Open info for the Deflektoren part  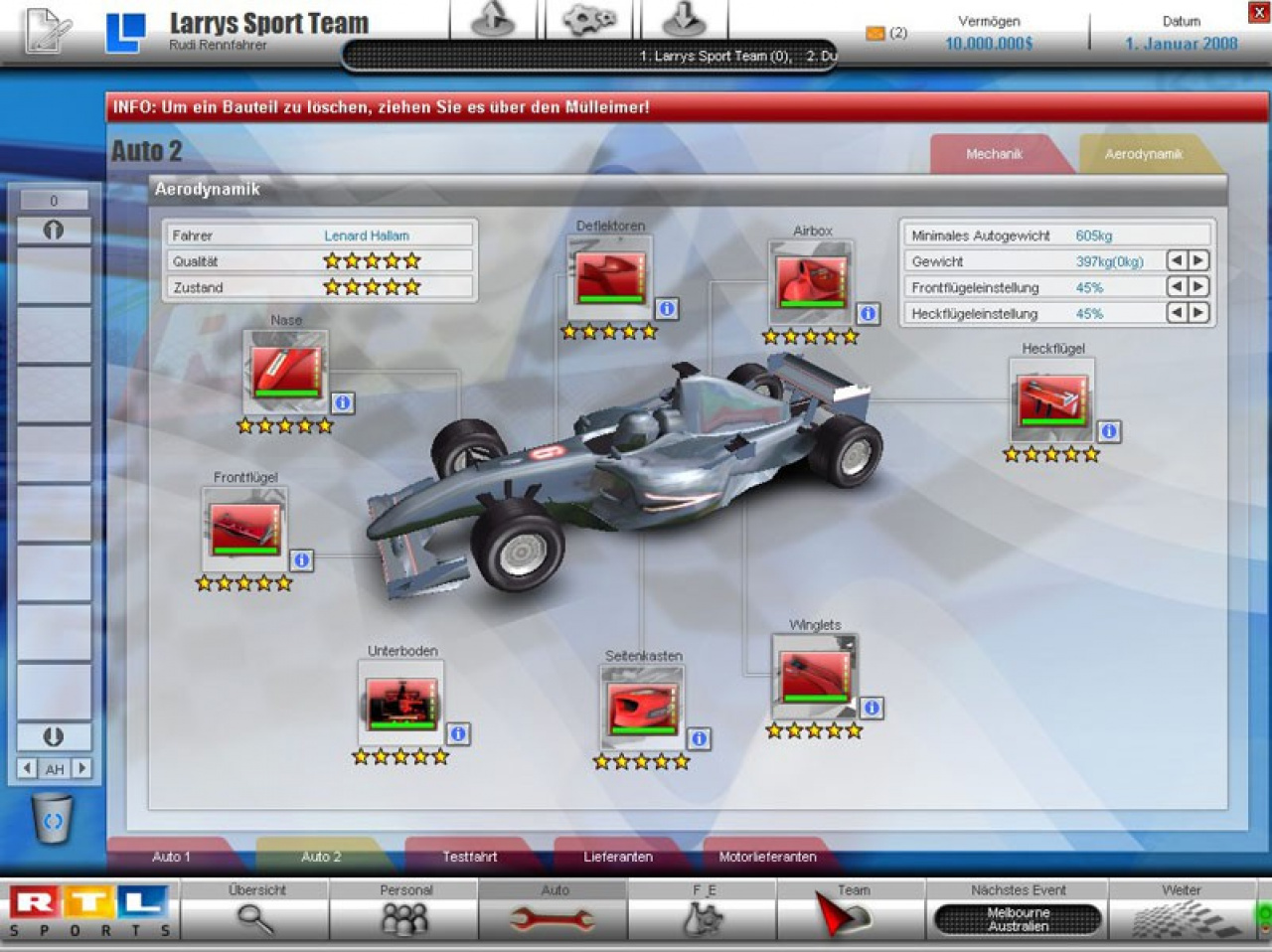pos(667,309)
